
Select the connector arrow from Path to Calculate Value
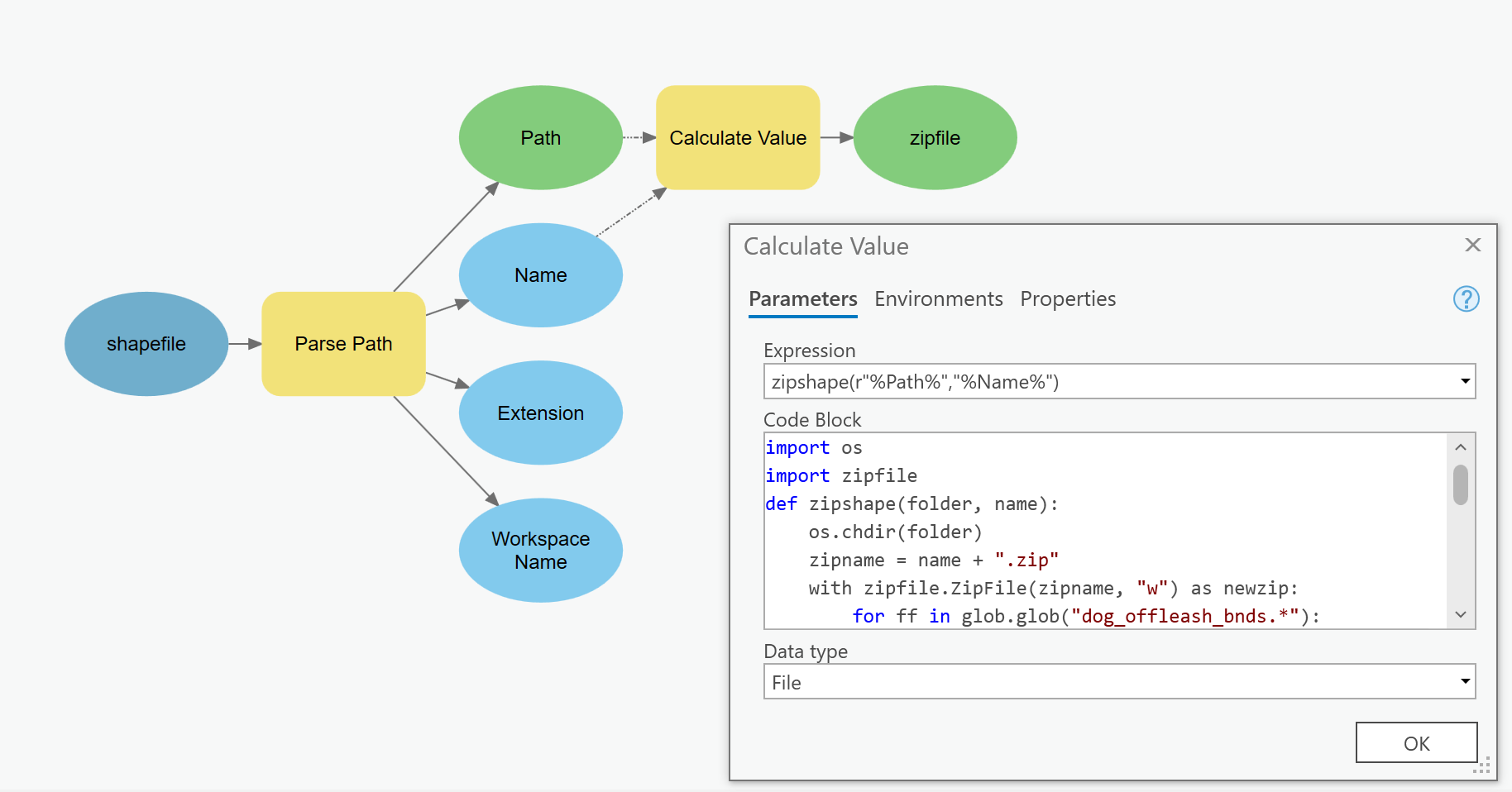[637, 137]
